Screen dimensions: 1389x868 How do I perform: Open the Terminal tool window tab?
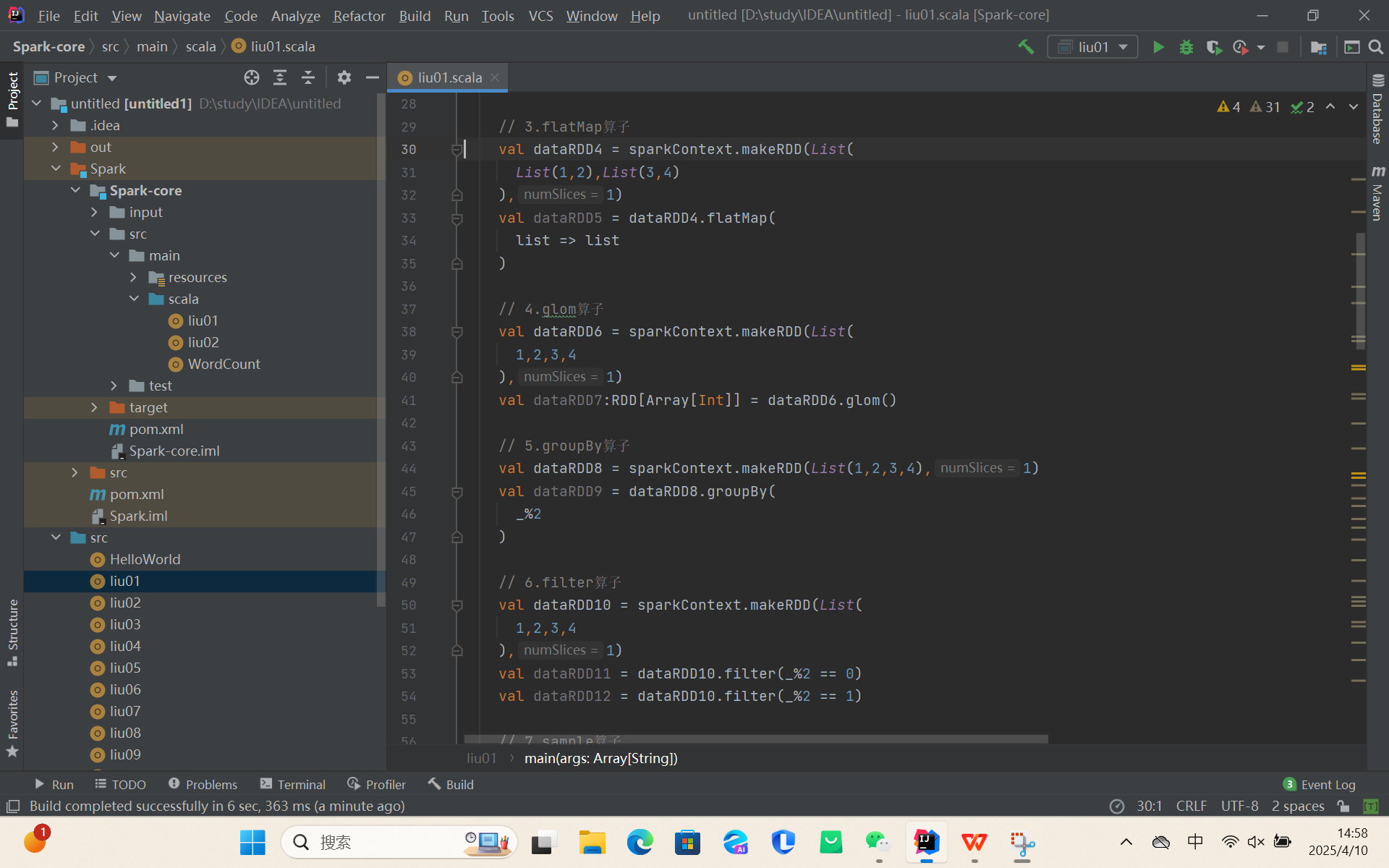(293, 784)
